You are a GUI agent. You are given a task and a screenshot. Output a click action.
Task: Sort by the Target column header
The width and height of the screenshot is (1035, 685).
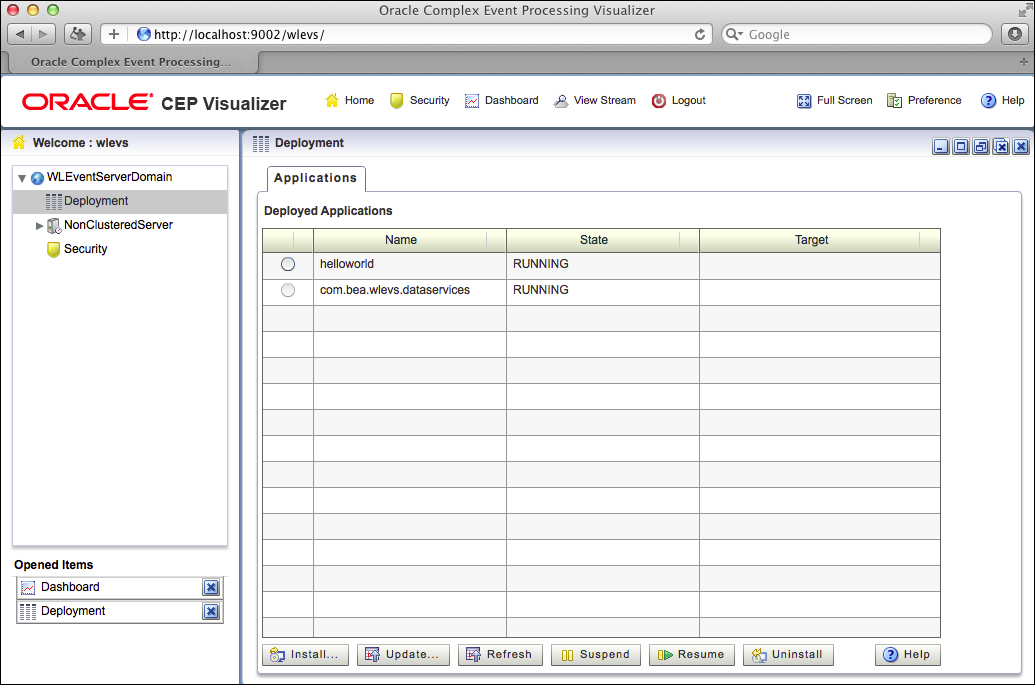819,240
